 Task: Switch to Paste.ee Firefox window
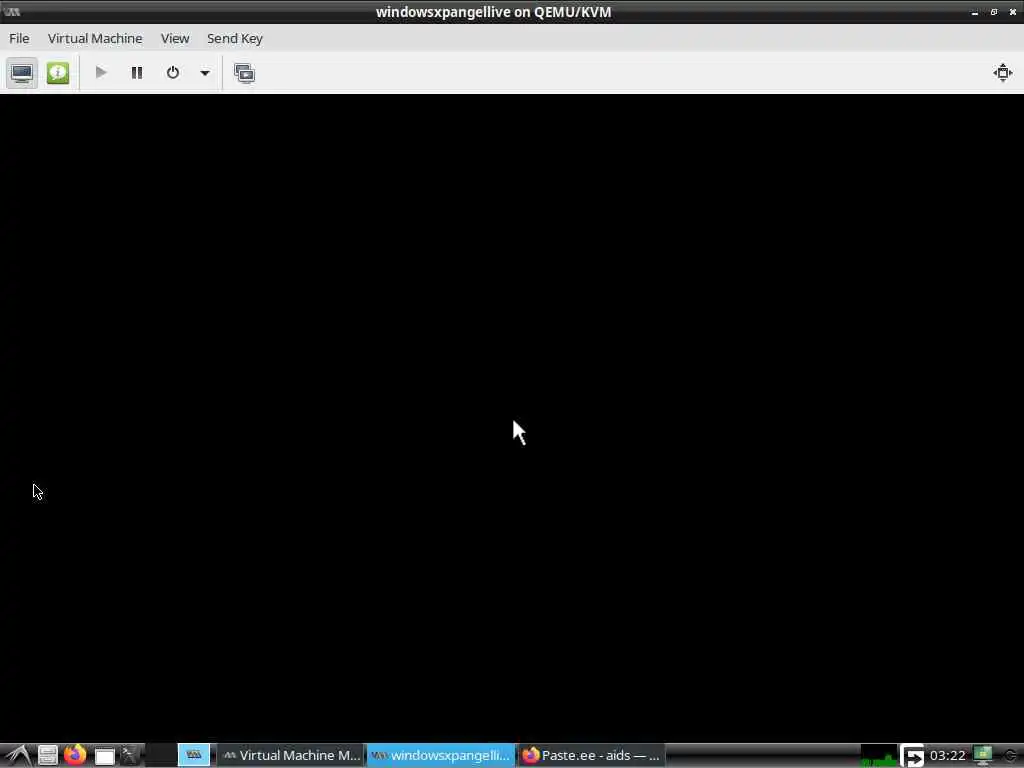point(591,756)
